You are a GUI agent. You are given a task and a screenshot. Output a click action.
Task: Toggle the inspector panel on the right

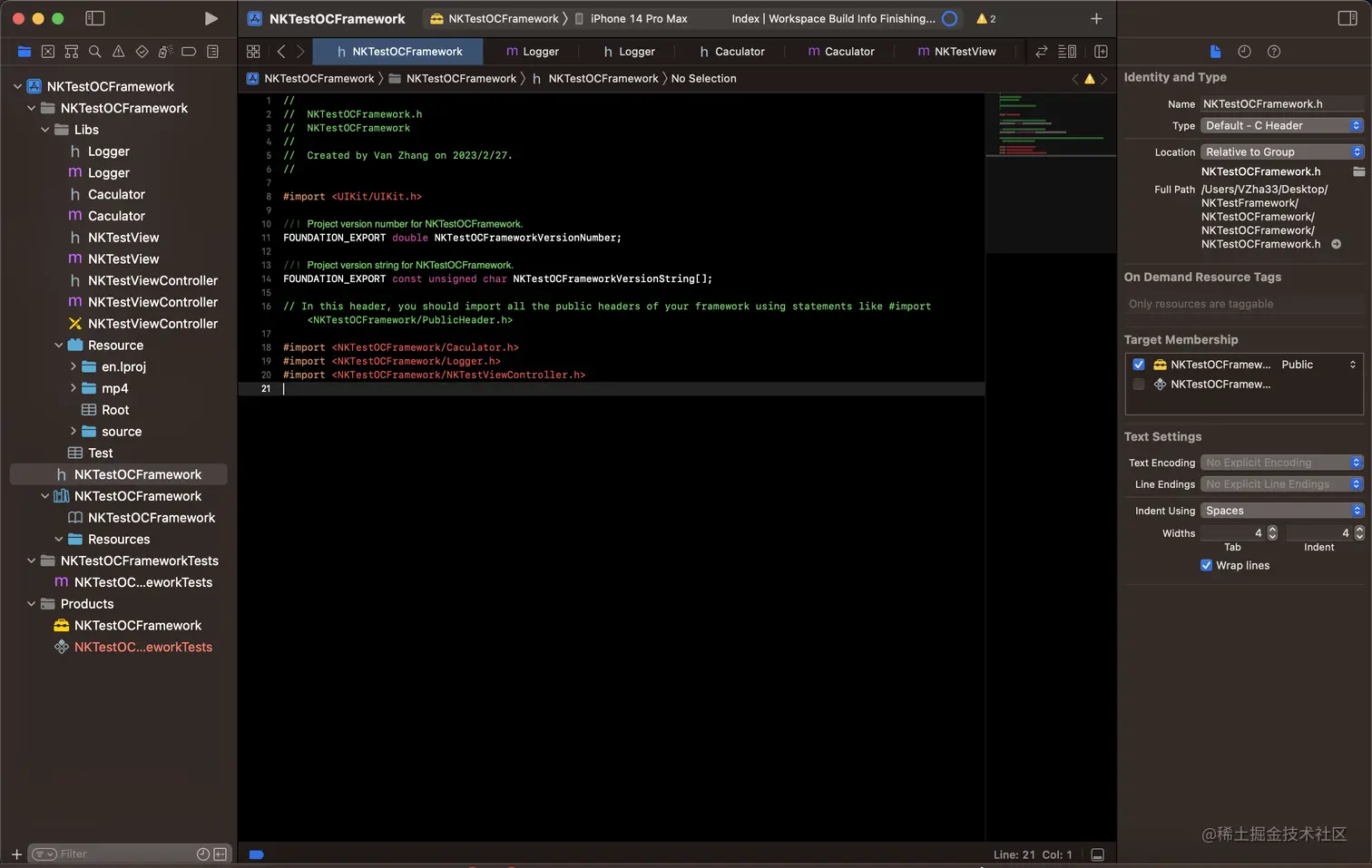(x=1347, y=18)
